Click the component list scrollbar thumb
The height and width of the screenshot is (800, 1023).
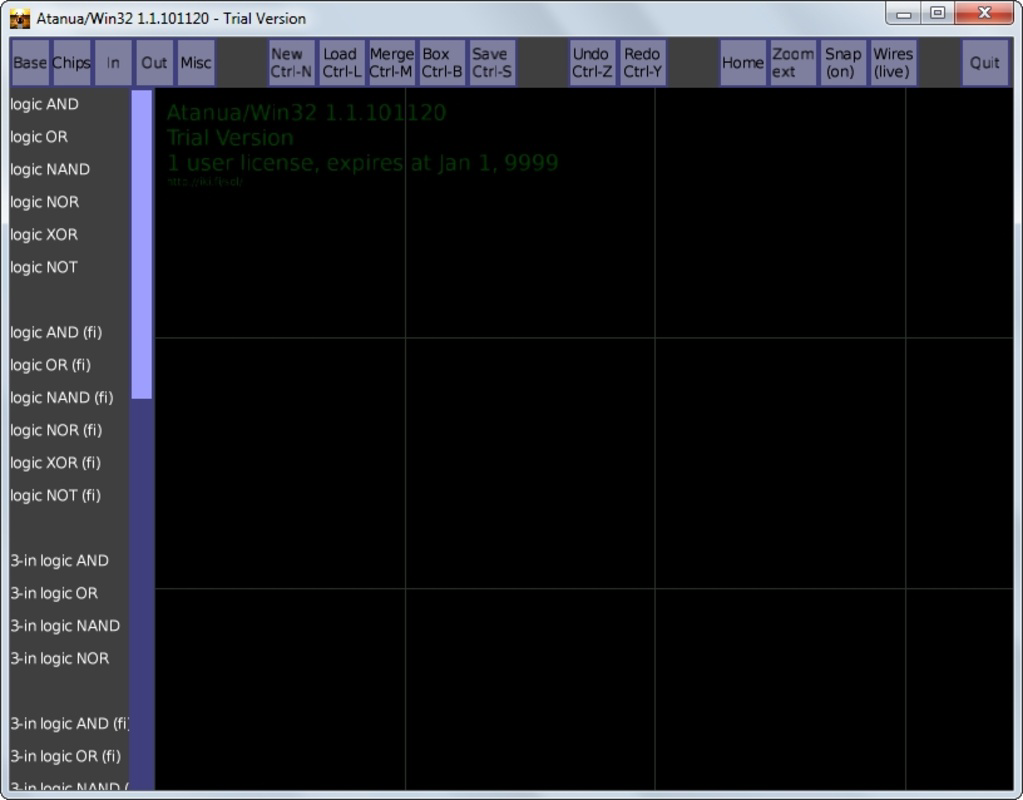pos(142,244)
